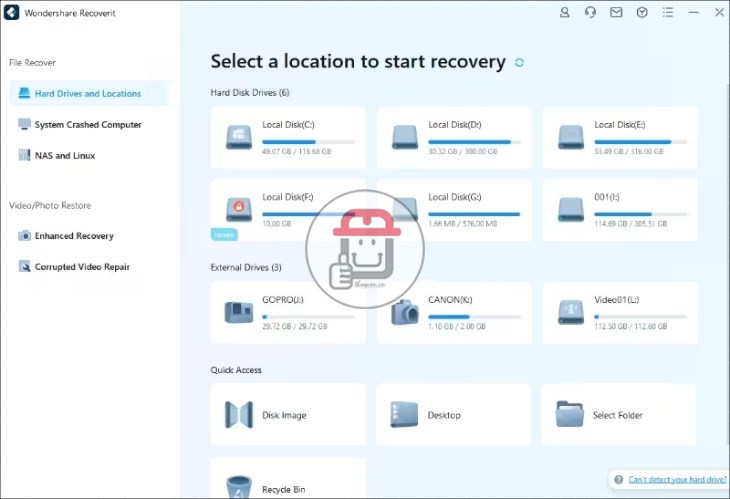Click the Select Folder icon
The height and width of the screenshot is (499, 730).
[569, 414]
